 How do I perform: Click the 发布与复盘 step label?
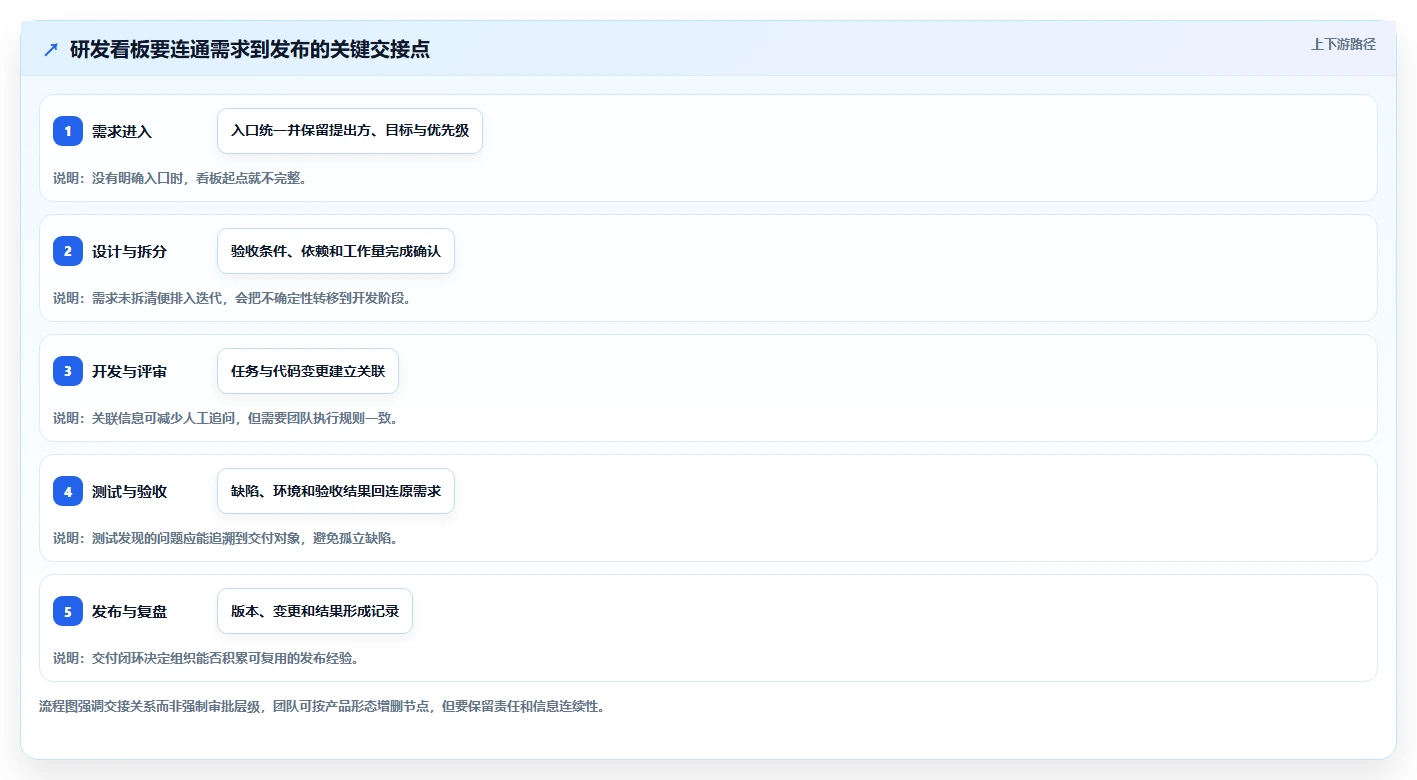tap(129, 611)
